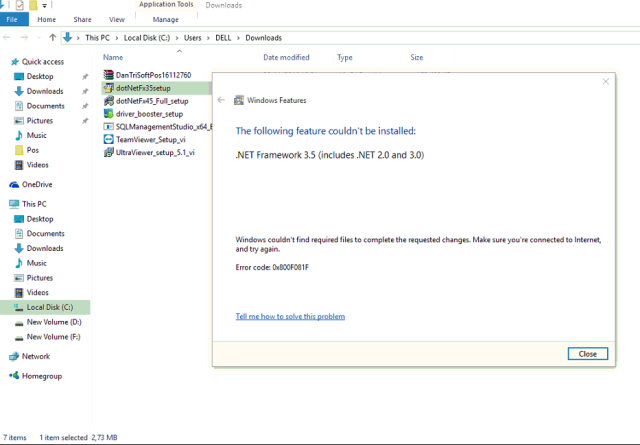
Task: Open Documents under Quick access
Action: pos(45,106)
